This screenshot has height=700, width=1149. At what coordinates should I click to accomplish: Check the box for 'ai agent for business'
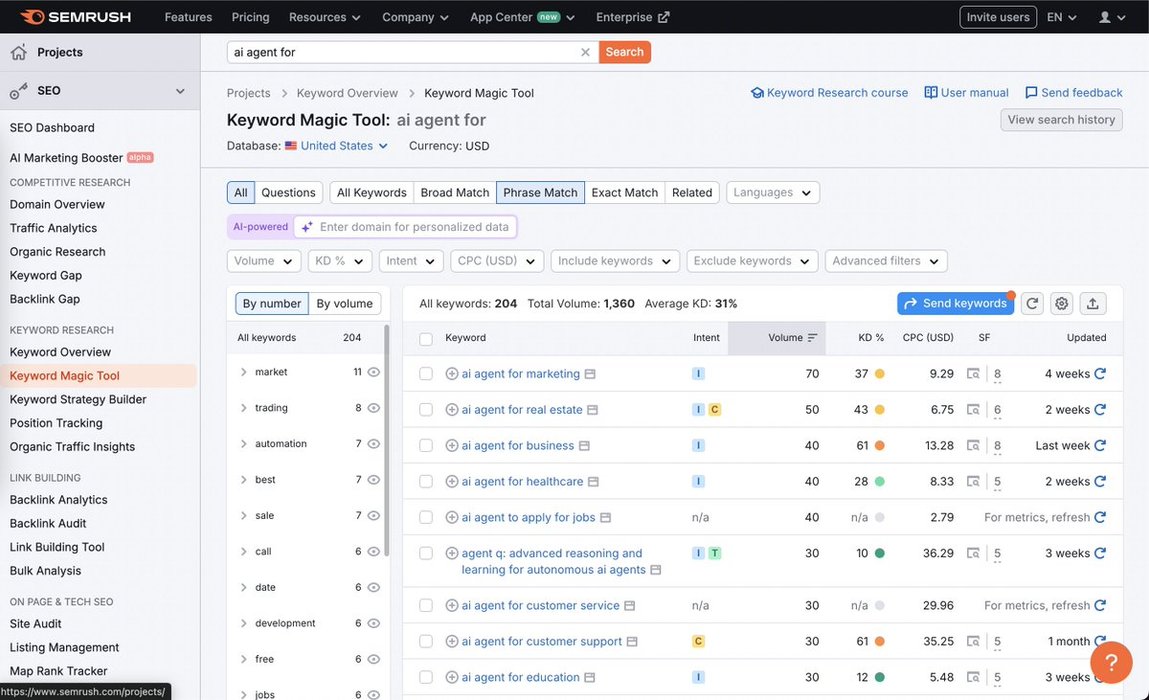(x=426, y=446)
